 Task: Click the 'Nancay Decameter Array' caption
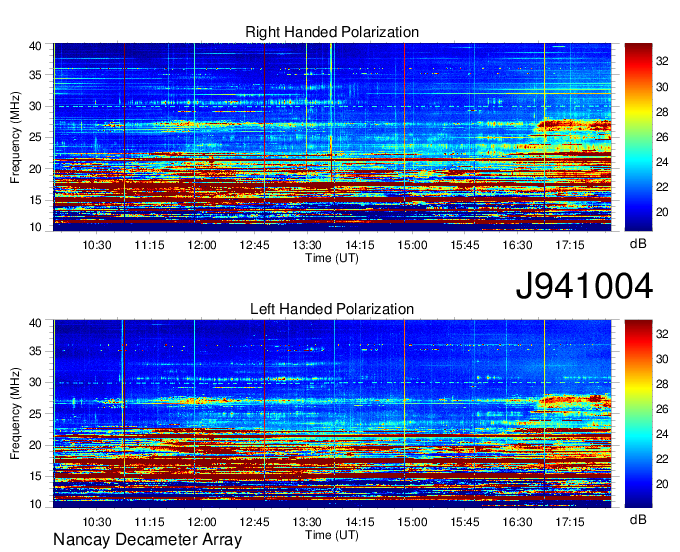[147, 540]
